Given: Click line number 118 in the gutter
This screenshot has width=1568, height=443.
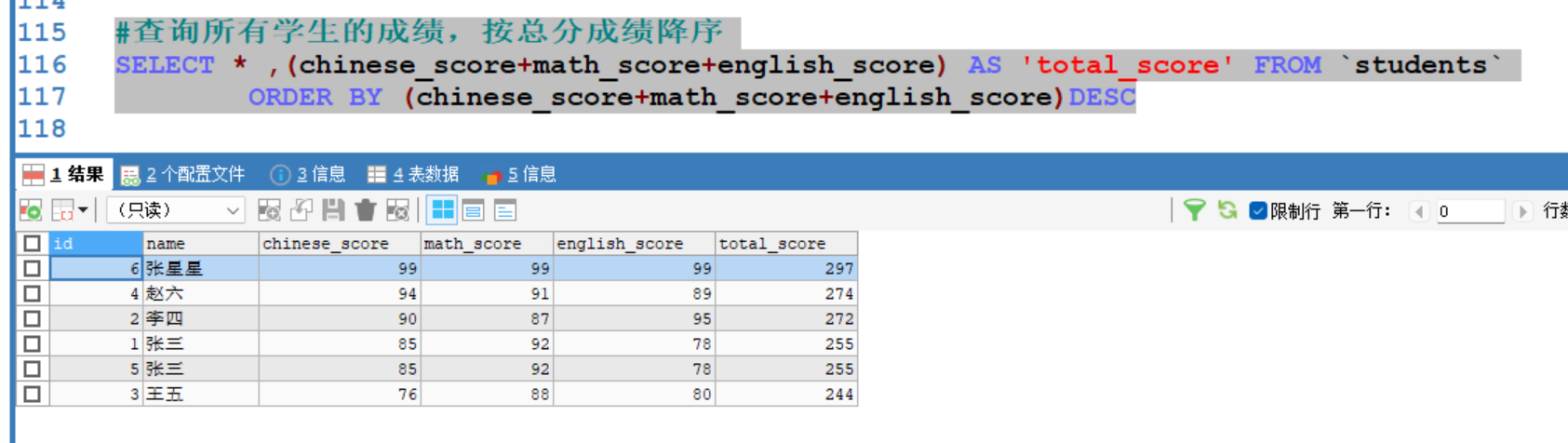Looking at the screenshot, I should [42, 128].
